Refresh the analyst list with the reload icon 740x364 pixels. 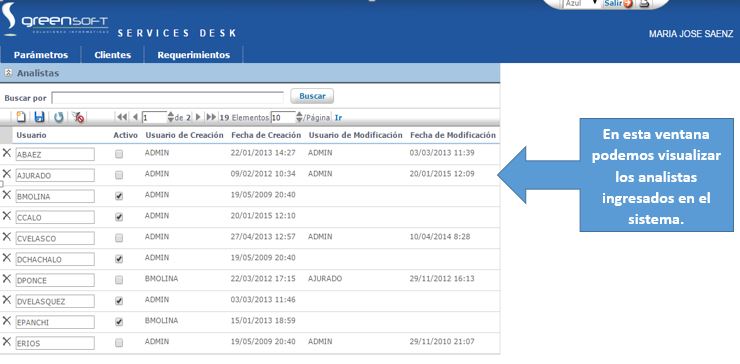click(x=59, y=117)
